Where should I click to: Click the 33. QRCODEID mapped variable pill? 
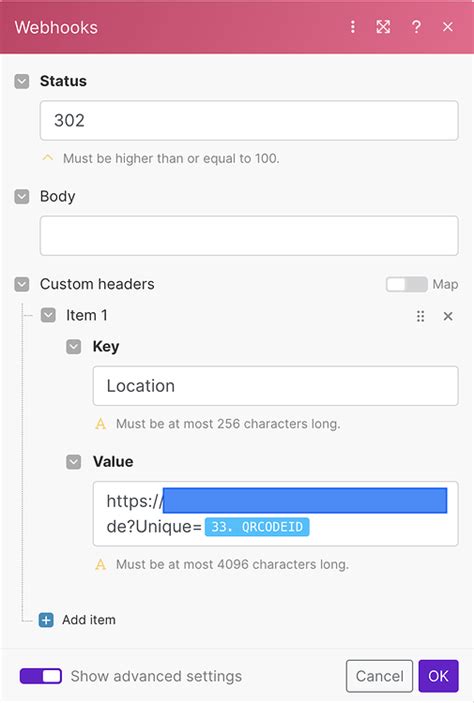[257, 527]
